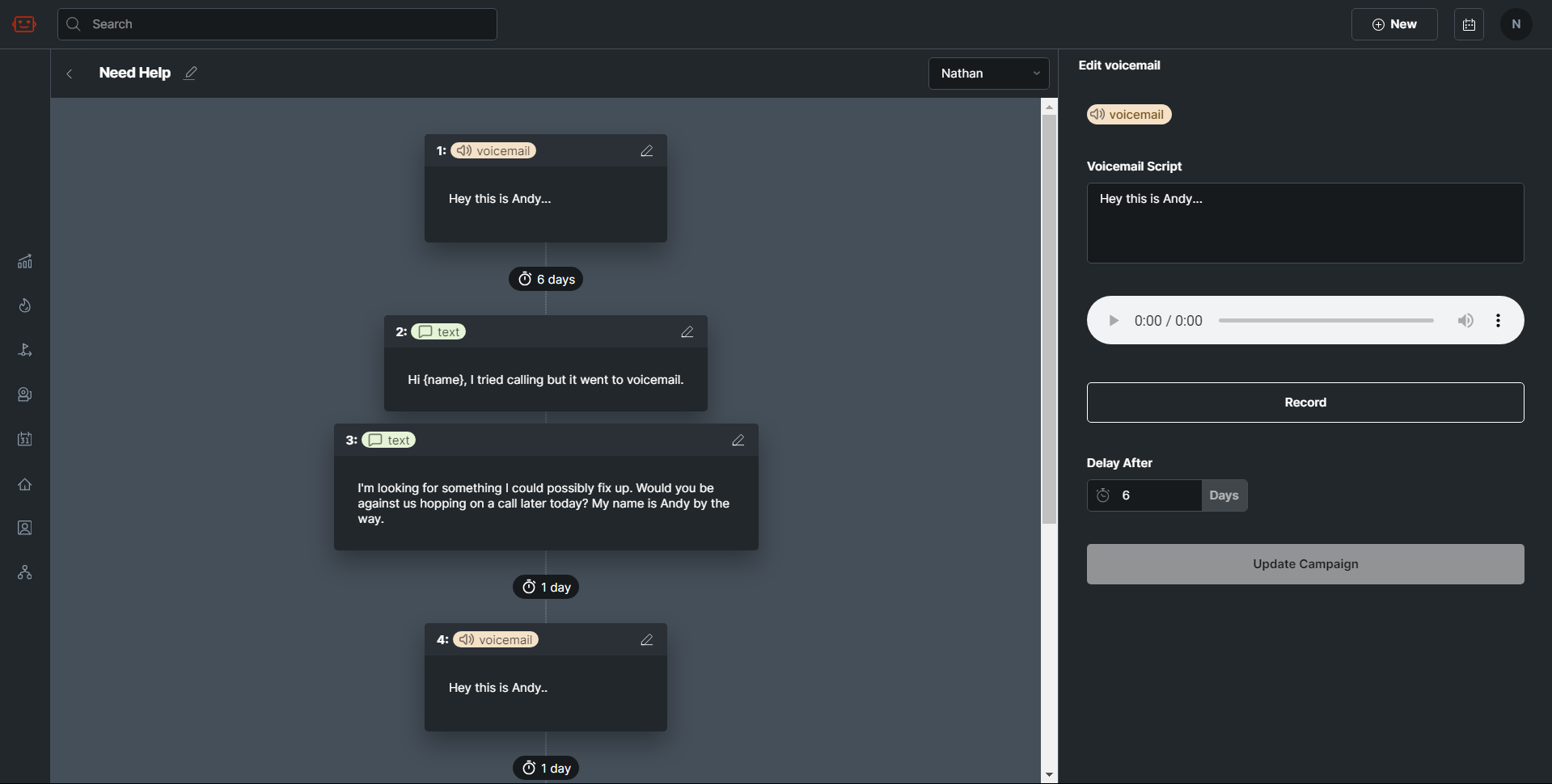Open the editor for step 3 text
This screenshot has width=1552, height=784.
pyautogui.click(x=738, y=440)
